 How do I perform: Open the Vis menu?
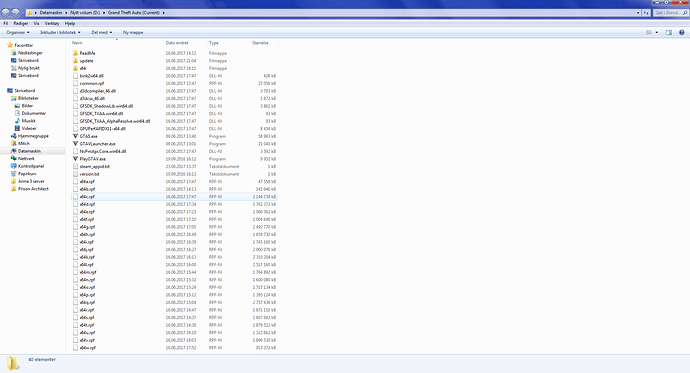coord(36,23)
